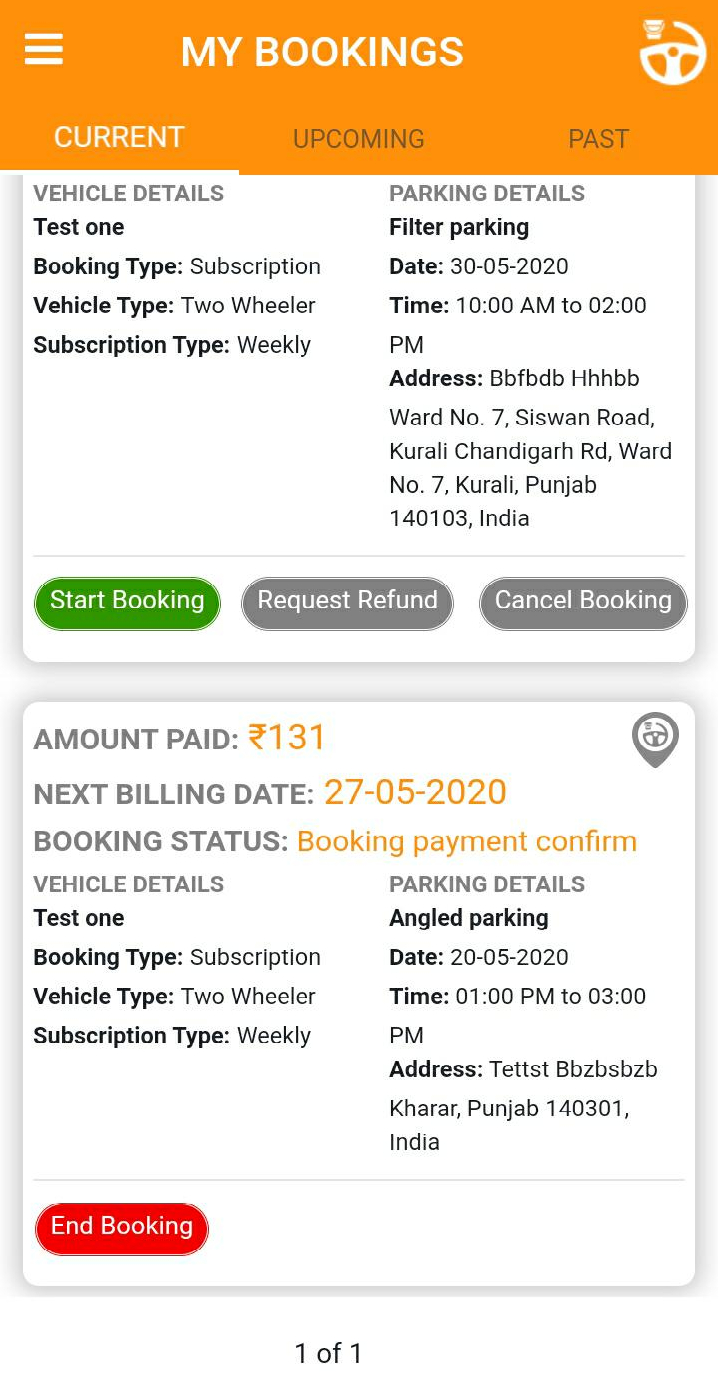Tap the next billing date 27-05-2020
This screenshot has height=1376, width=719.
[x=415, y=792]
